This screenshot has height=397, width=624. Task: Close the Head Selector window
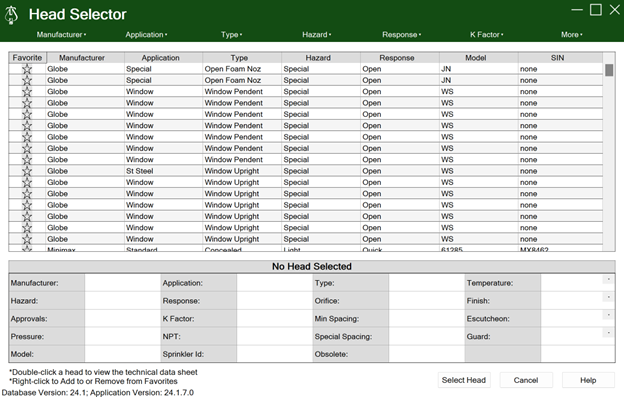coord(615,10)
